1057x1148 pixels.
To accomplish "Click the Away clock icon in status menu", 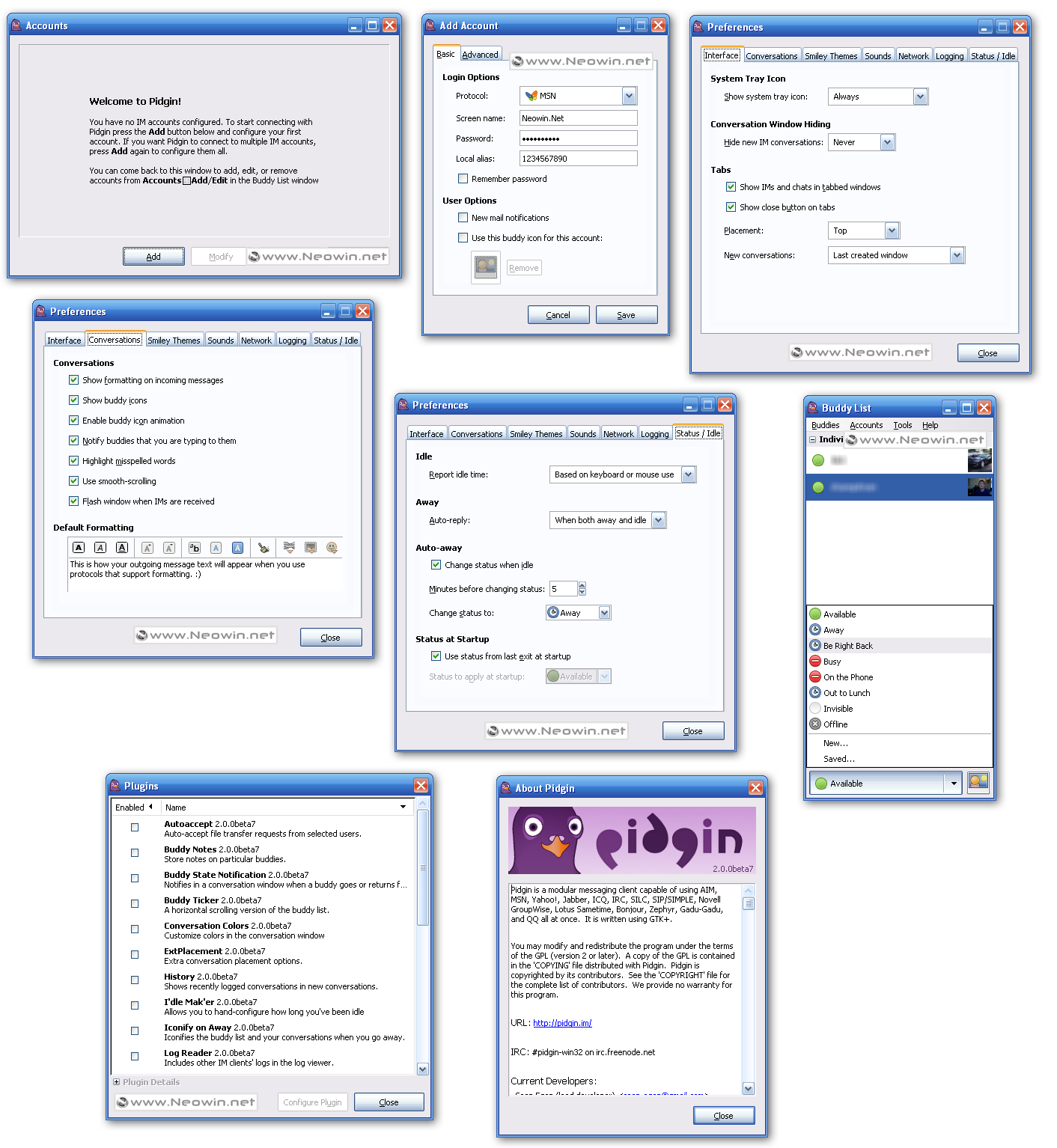I will pyautogui.click(x=815, y=630).
